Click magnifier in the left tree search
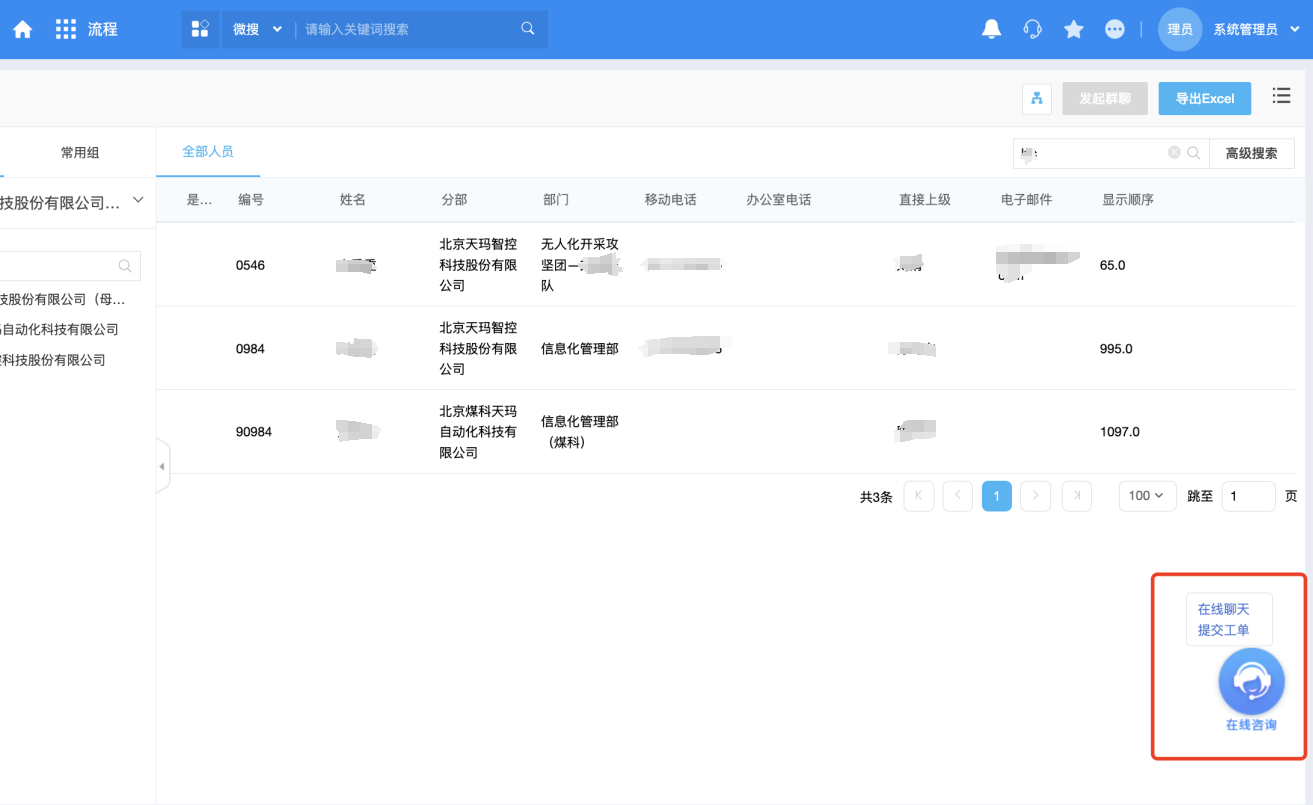The image size is (1313, 805). pyautogui.click(x=125, y=266)
